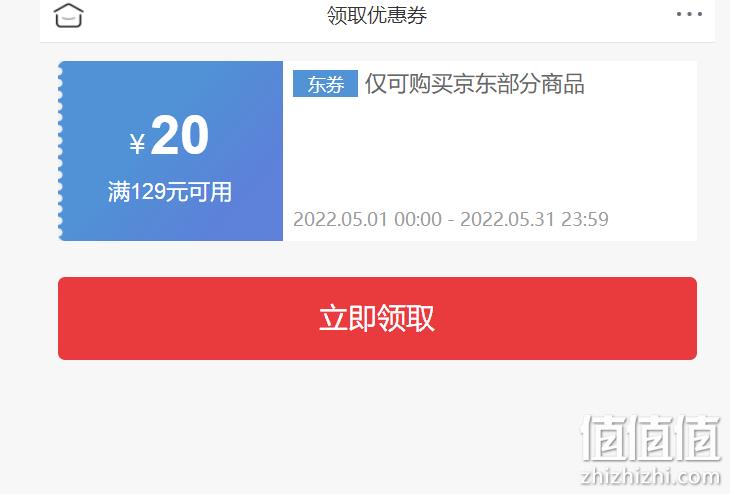Click the 仅可购买京东部分商品 description
The image size is (730, 494).
click(x=474, y=84)
